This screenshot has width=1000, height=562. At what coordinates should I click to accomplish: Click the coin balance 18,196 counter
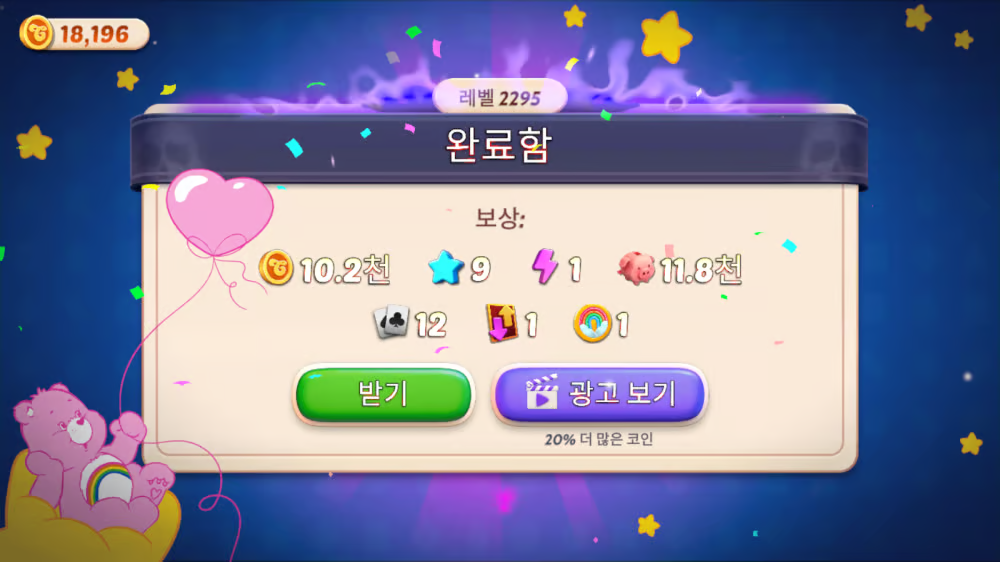(x=84, y=34)
